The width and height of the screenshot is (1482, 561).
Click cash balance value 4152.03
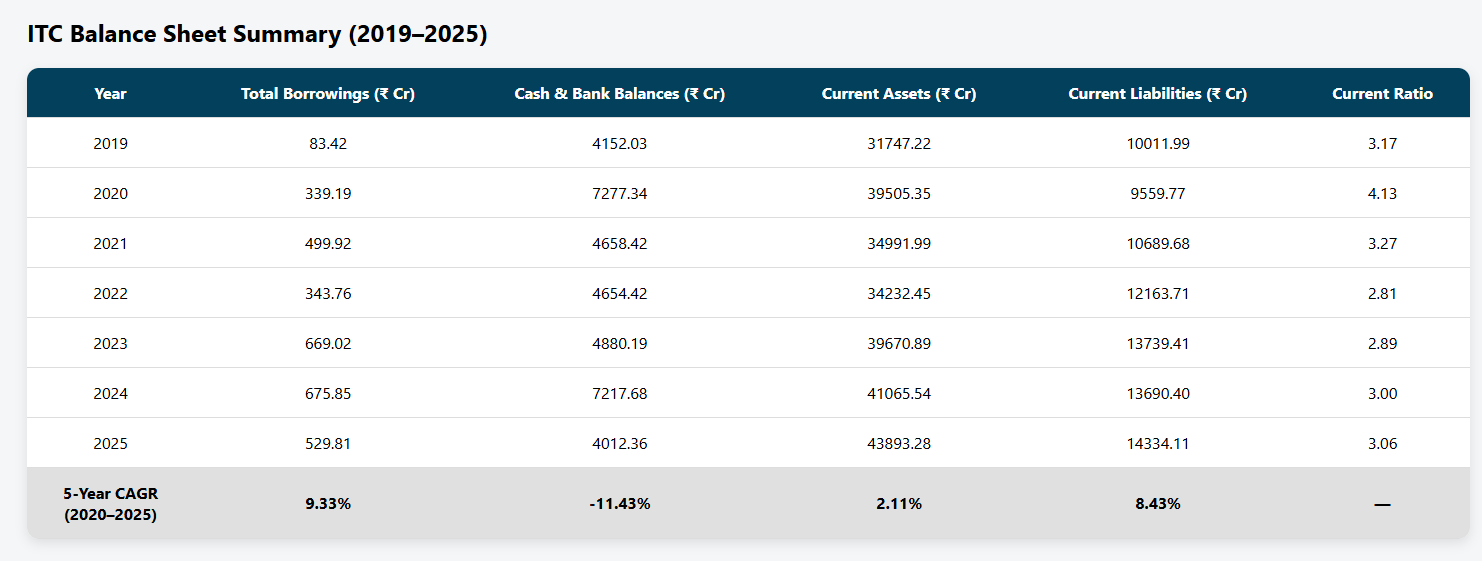(x=620, y=143)
